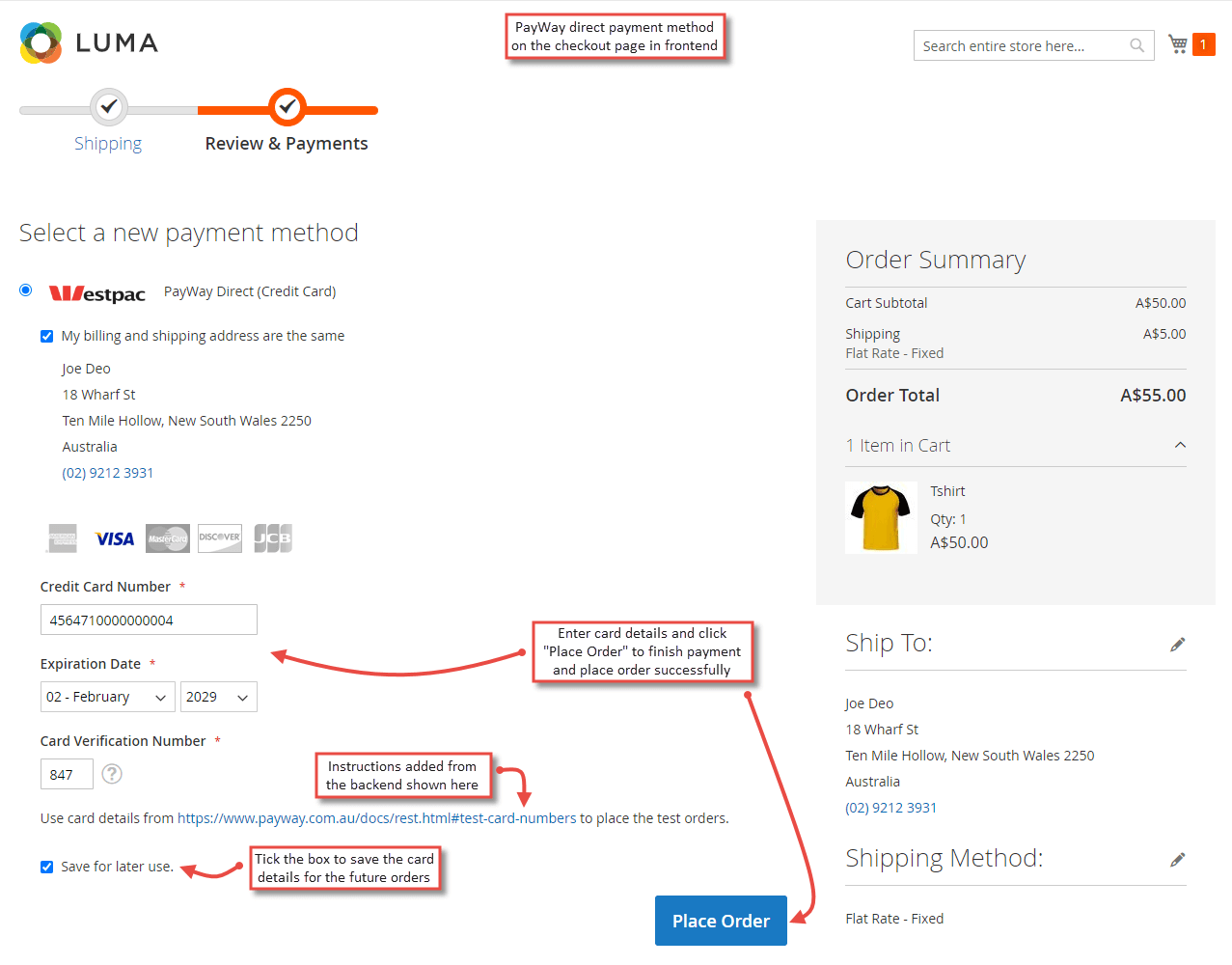1232x965 pixels.
Task: Click the JCB card icon
Action: pos(273,538)
